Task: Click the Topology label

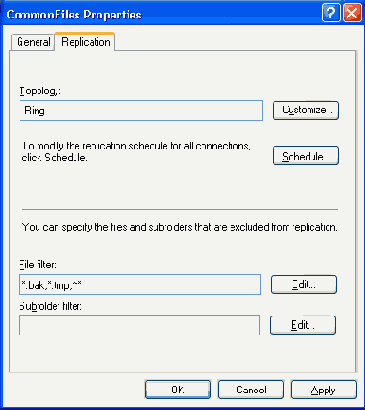Action: (40, 91)
